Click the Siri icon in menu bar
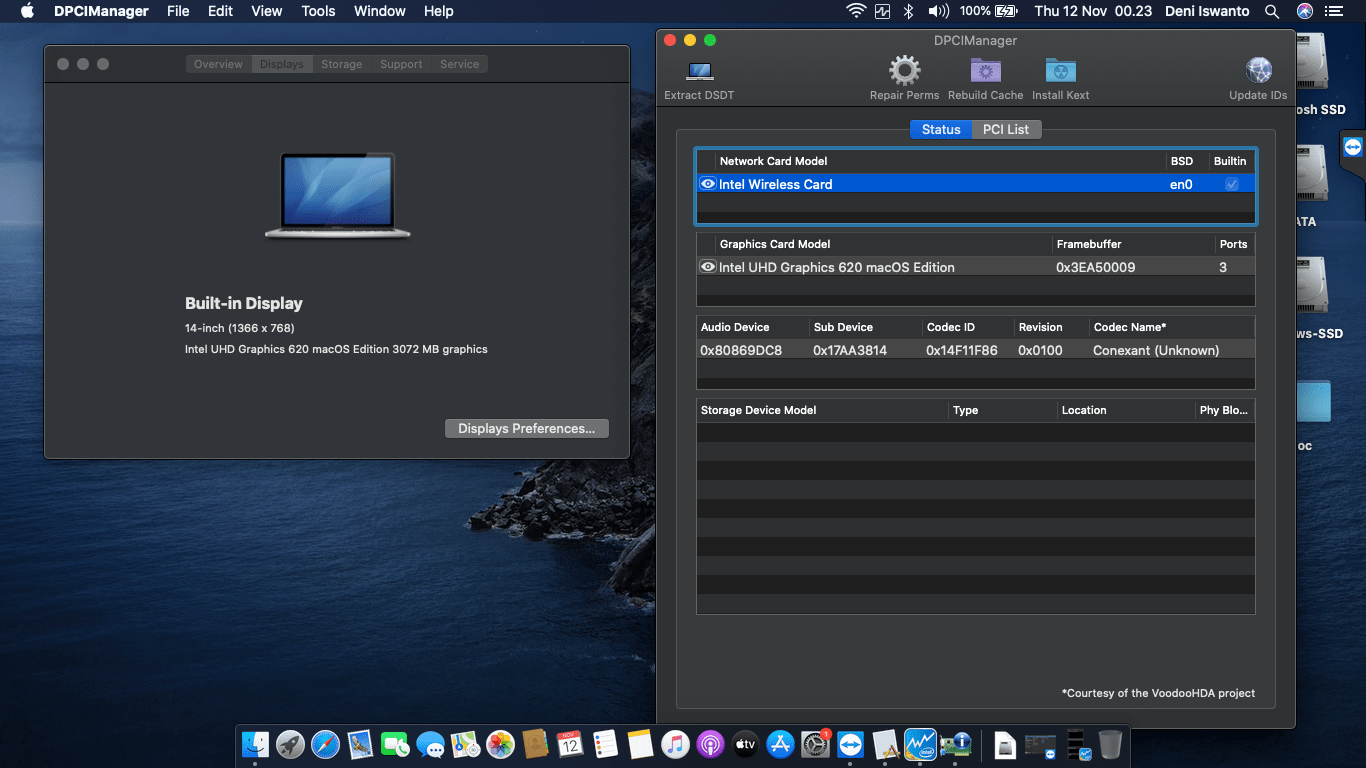 click(x=1304, y=11)
